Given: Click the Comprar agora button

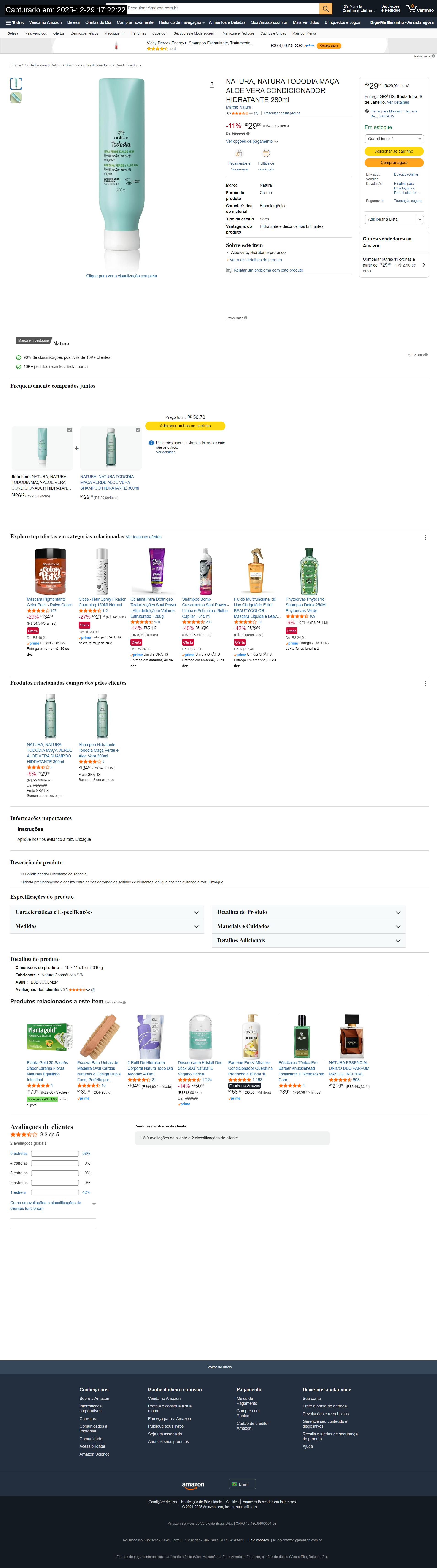Looking at the screenshot, I should pyautogui.click(x=394, y=163).
